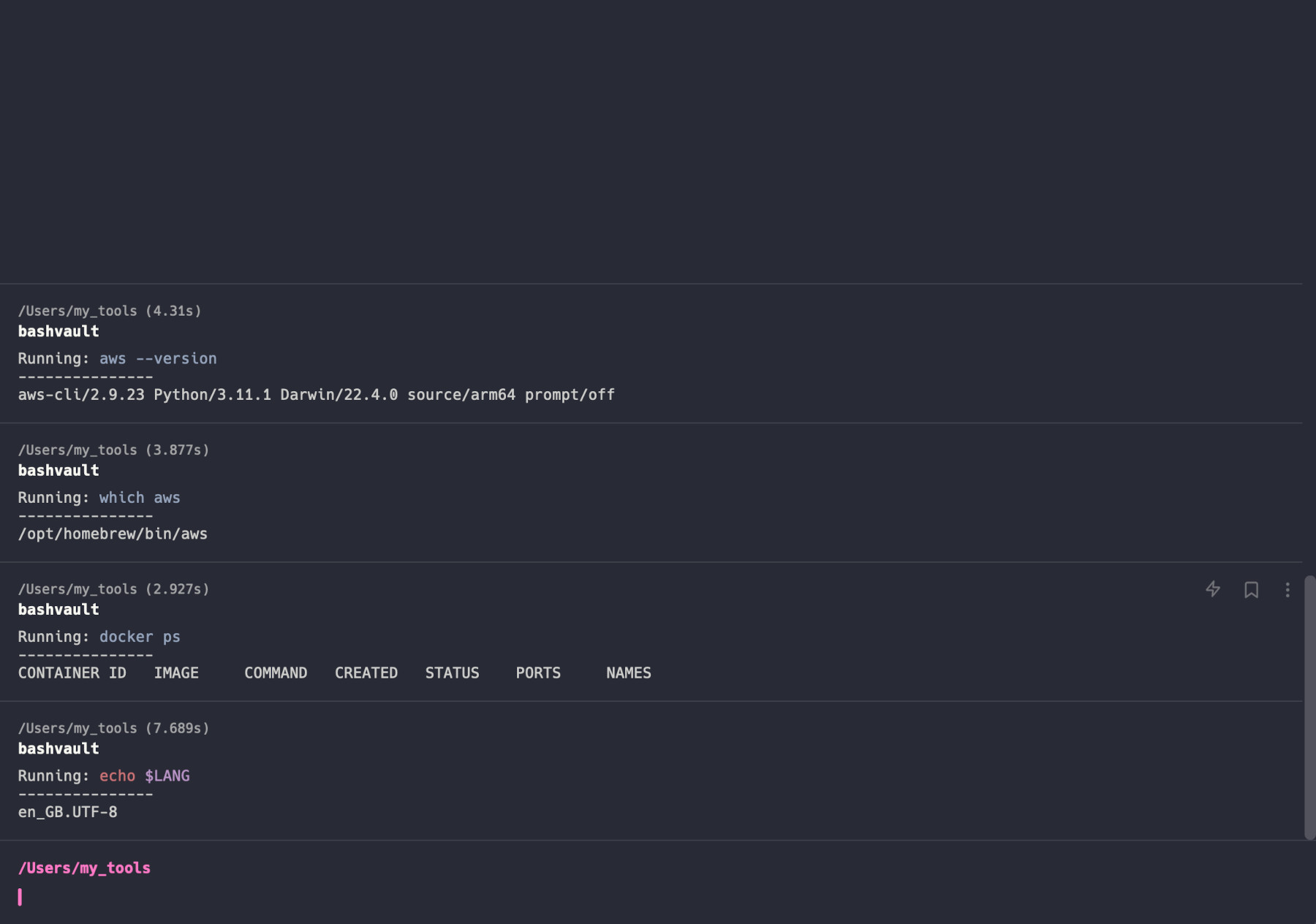Click the block header showing 4.31s duration
Image resolution: width=1316 pixels, height=924 pixels.
click(x=110, y=311)
